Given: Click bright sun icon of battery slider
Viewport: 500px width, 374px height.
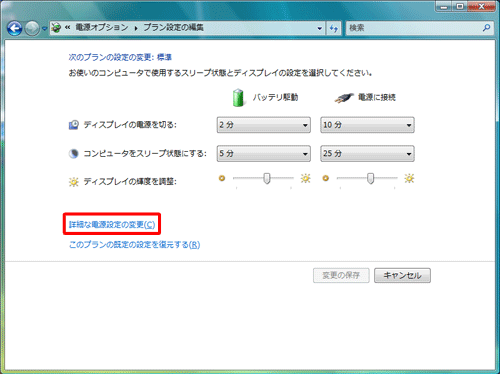Looking at the screenshot, I should pos(305,178).
